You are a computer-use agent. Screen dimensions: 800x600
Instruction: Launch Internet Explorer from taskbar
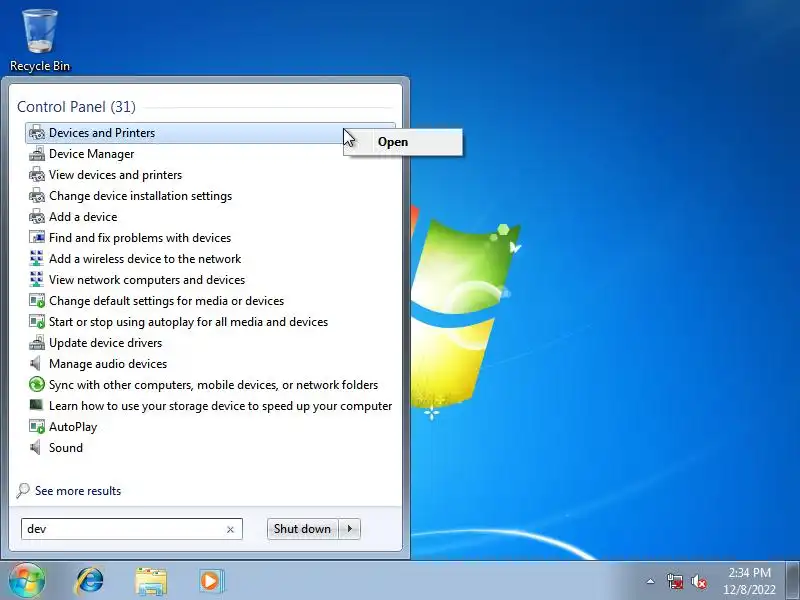(89, 581)
